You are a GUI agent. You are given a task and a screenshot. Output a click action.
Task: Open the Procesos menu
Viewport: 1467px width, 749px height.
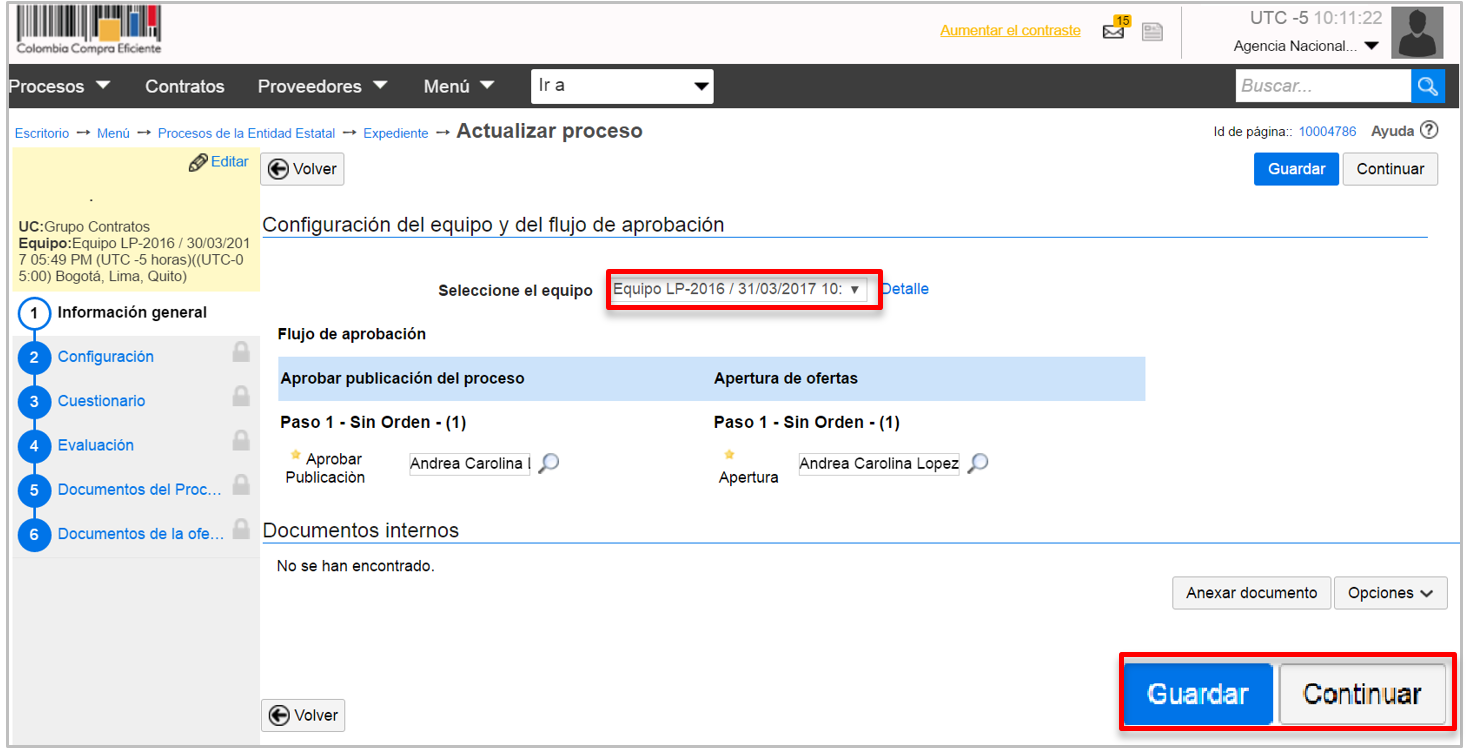coord(60,87)
